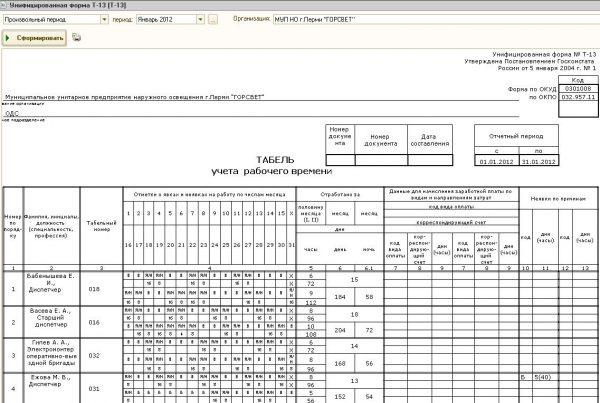Screen dimensions: 600x403
Task: Click the print icon beside Сформировать
Action: tap(77, 38)
